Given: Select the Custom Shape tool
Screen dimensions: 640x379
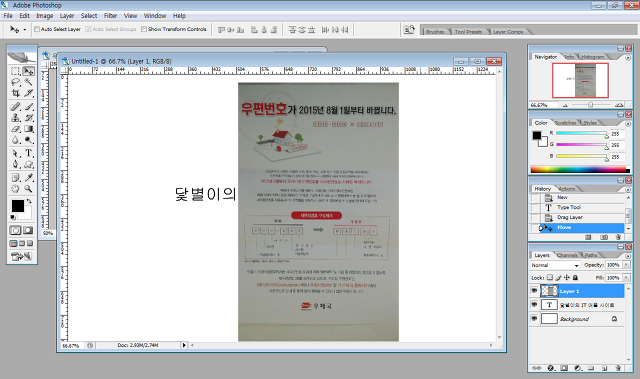Looking at the screenshot, I should 28,164.
